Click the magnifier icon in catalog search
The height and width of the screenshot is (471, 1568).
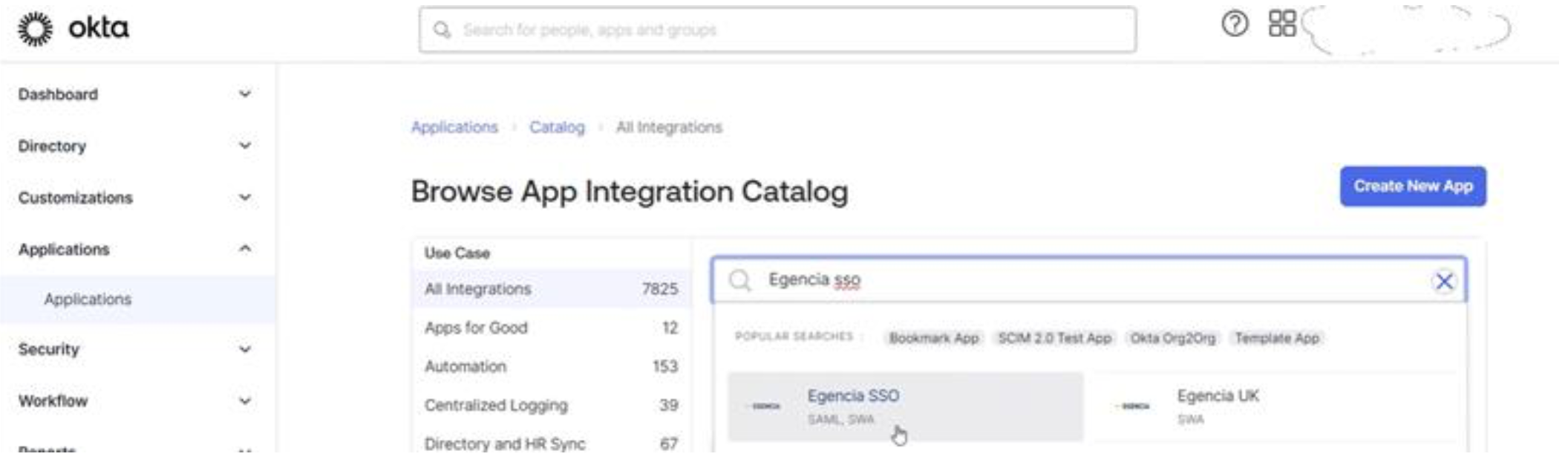click(x=739, y=280)
